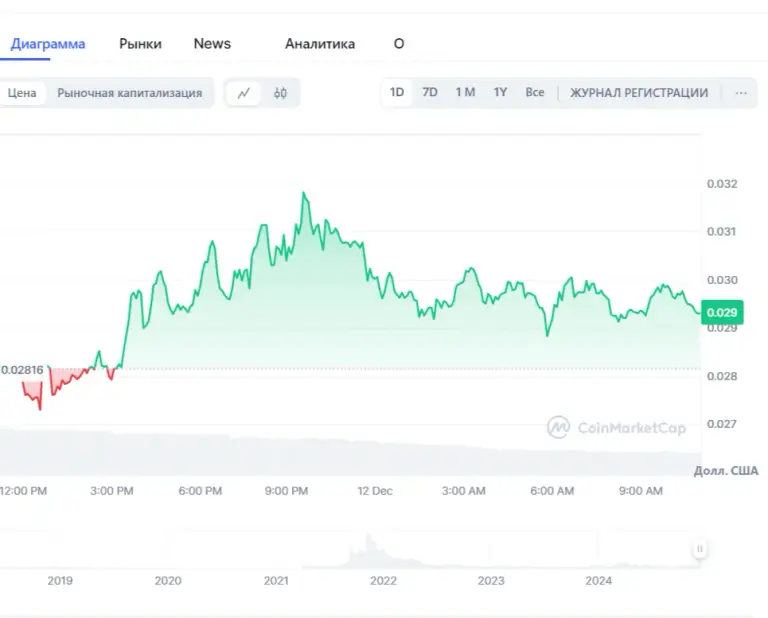Click 12 Dec on the time axis
Image resolution: width=768 pixels, height=618 pixels.
[x=375, y=491]
